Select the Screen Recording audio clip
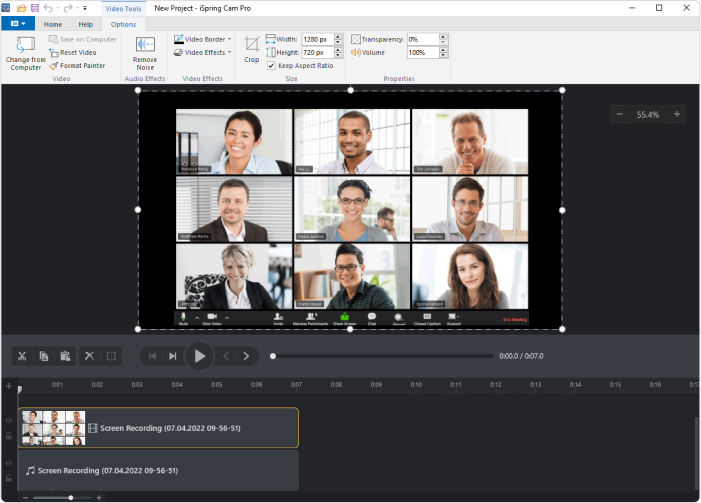 tap(158, 470)
